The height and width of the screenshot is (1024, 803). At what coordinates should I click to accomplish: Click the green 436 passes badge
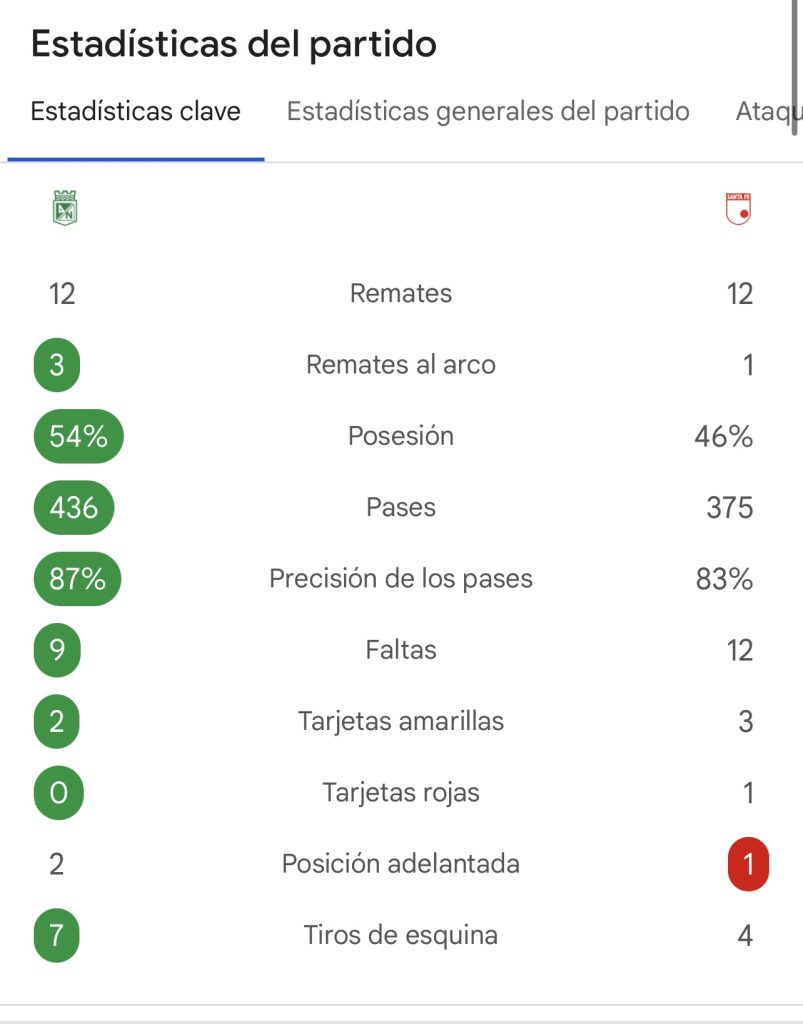[74, 507]
